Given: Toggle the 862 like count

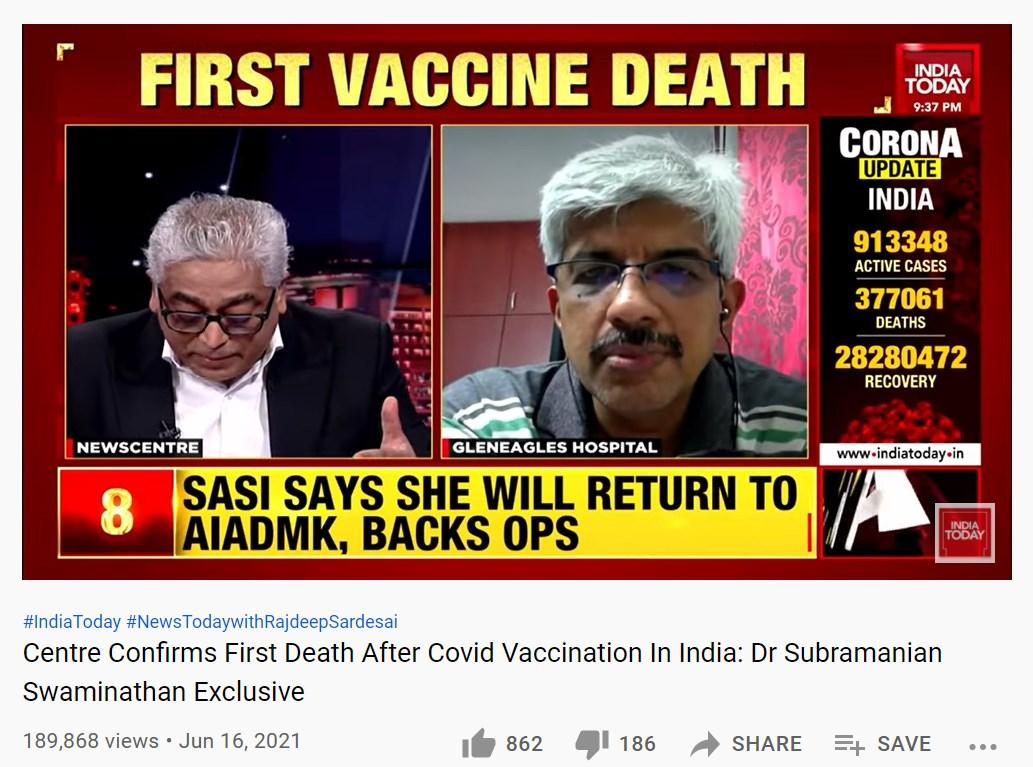Looking at the screenshot, I should tap(524, 744).
